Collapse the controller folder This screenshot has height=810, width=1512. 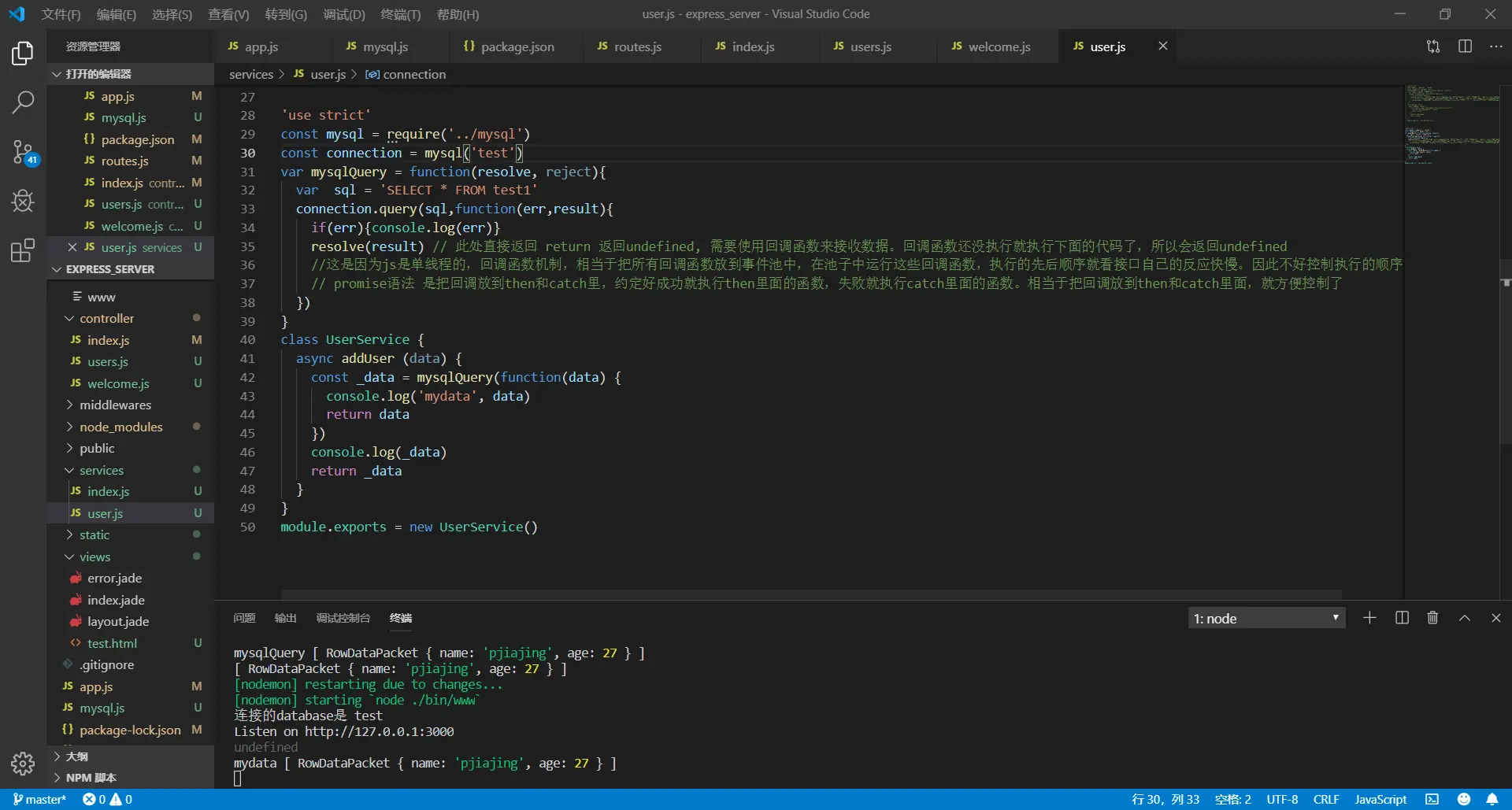[x=106, y=318]
